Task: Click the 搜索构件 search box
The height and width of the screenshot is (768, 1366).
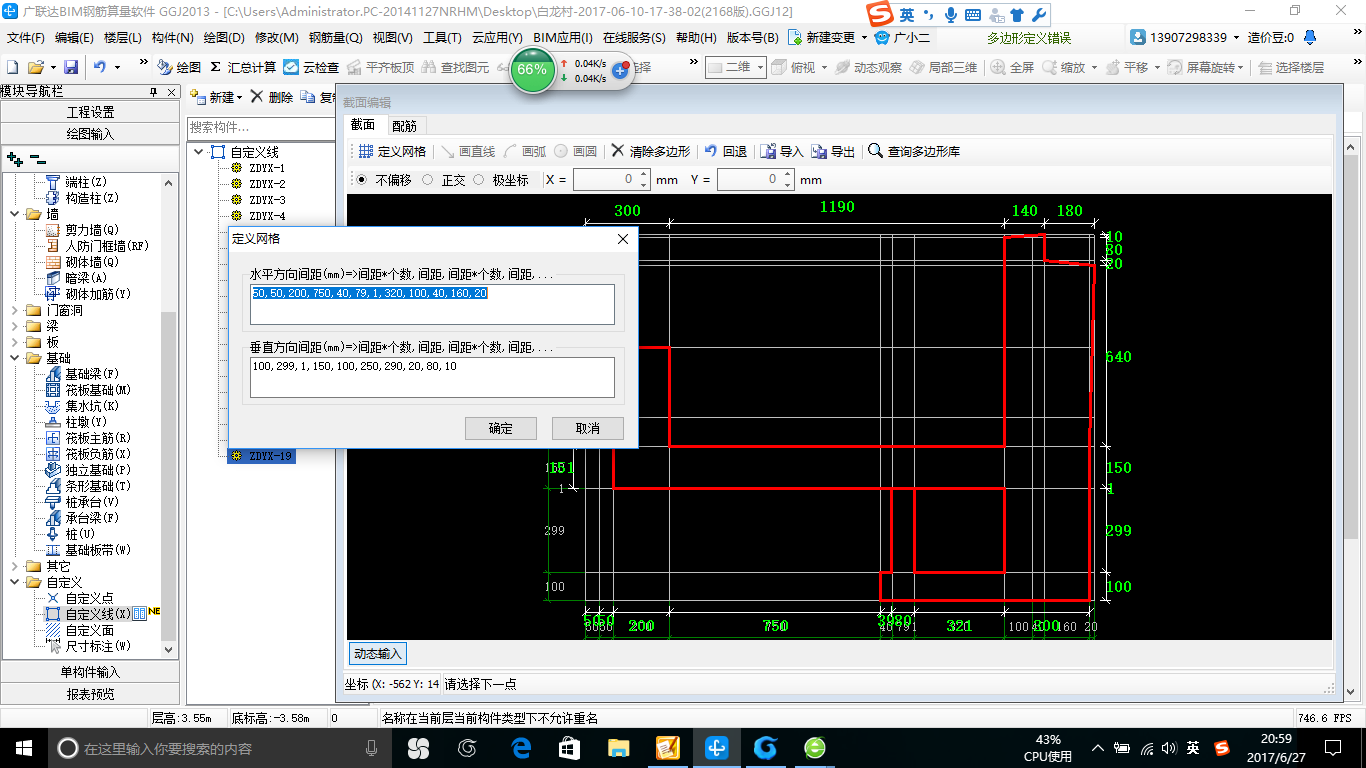Action: tap(261, 127)
